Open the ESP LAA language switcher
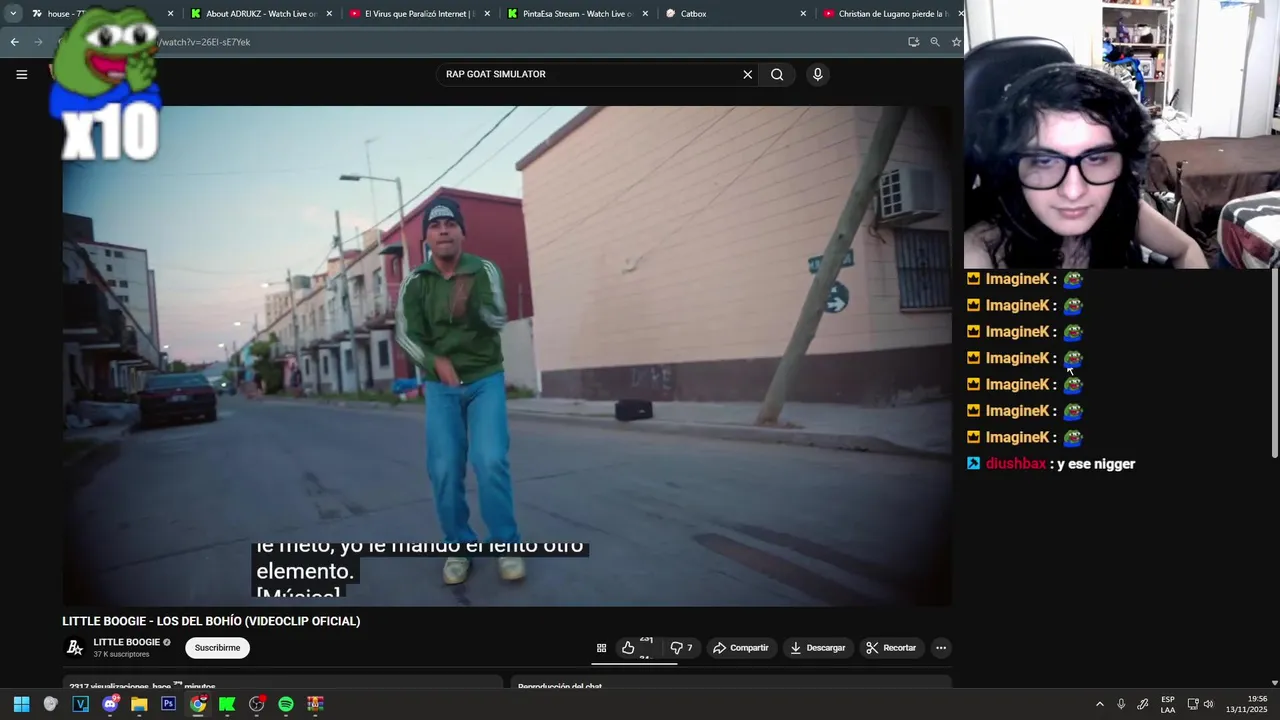The height and width of the screenshot is (720, 1280). pos(1168,704)
